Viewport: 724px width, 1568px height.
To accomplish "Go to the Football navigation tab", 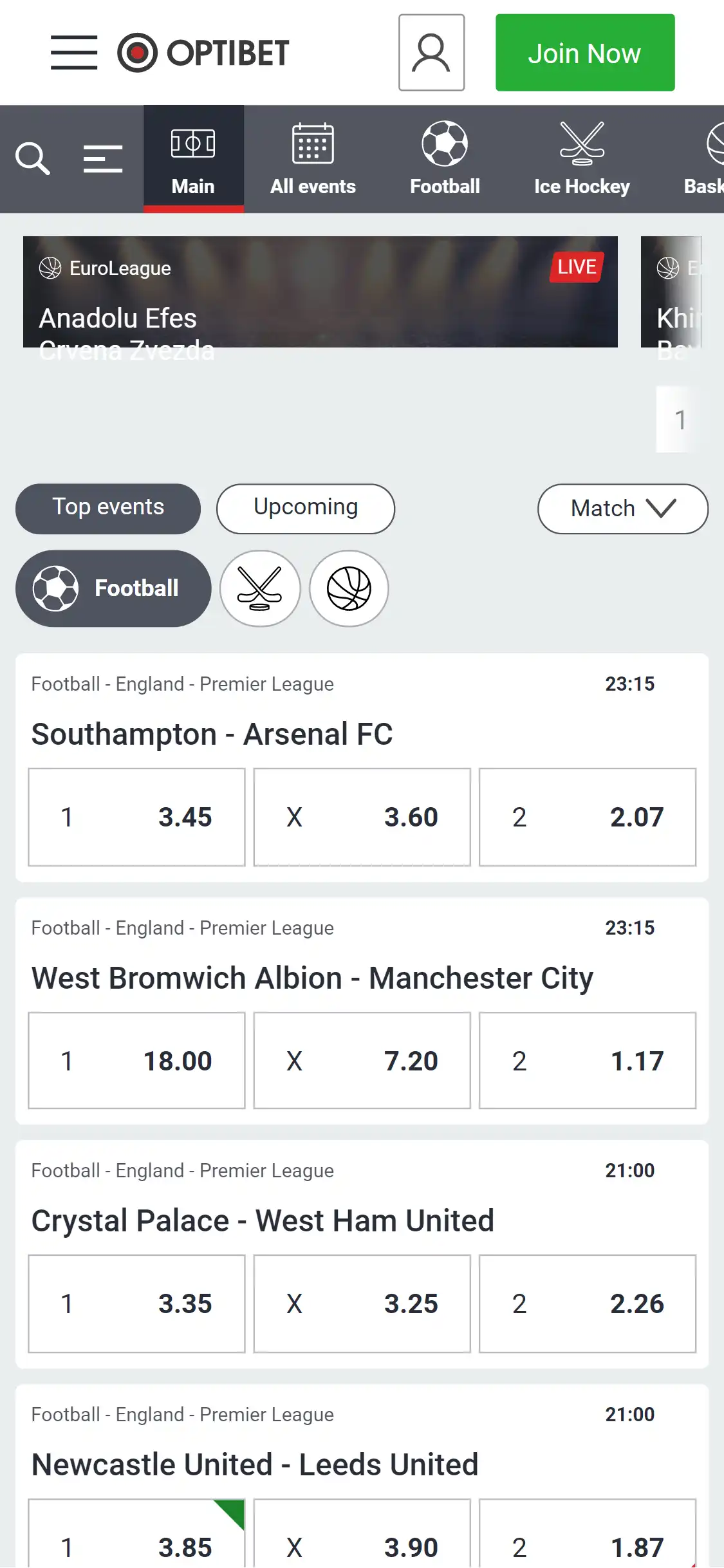I will (445, 159).
